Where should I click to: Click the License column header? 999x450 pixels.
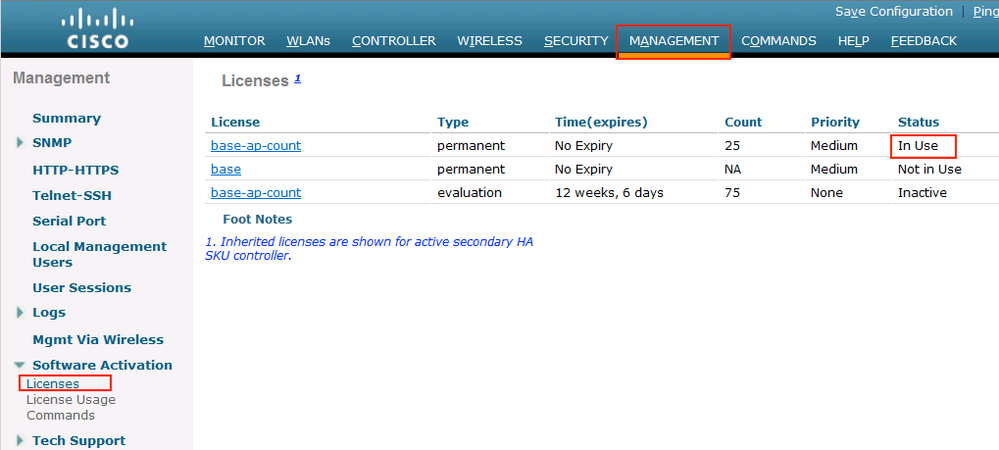(x=235, y=122)
